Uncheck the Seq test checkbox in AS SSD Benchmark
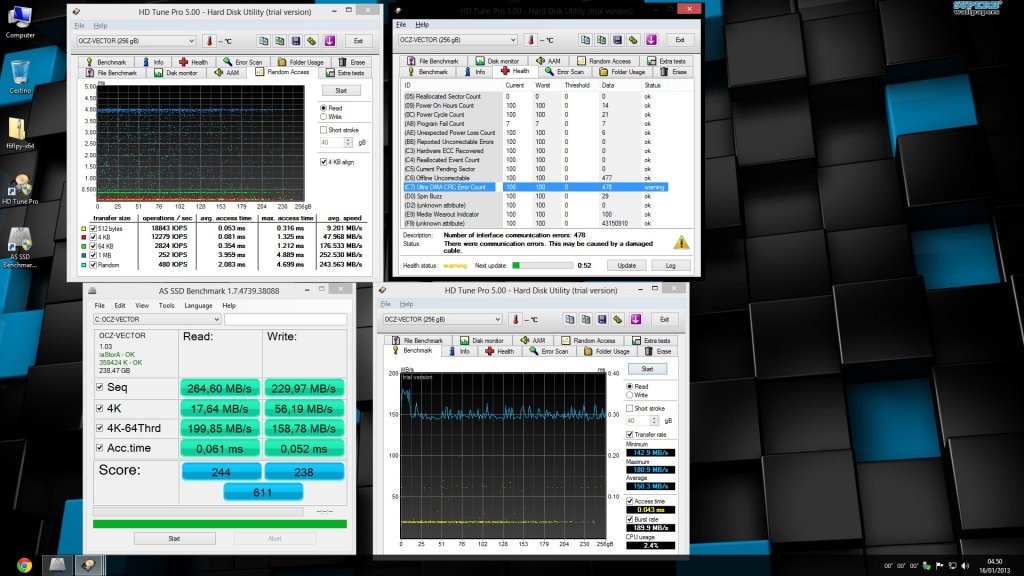 [x=100, y=387]
